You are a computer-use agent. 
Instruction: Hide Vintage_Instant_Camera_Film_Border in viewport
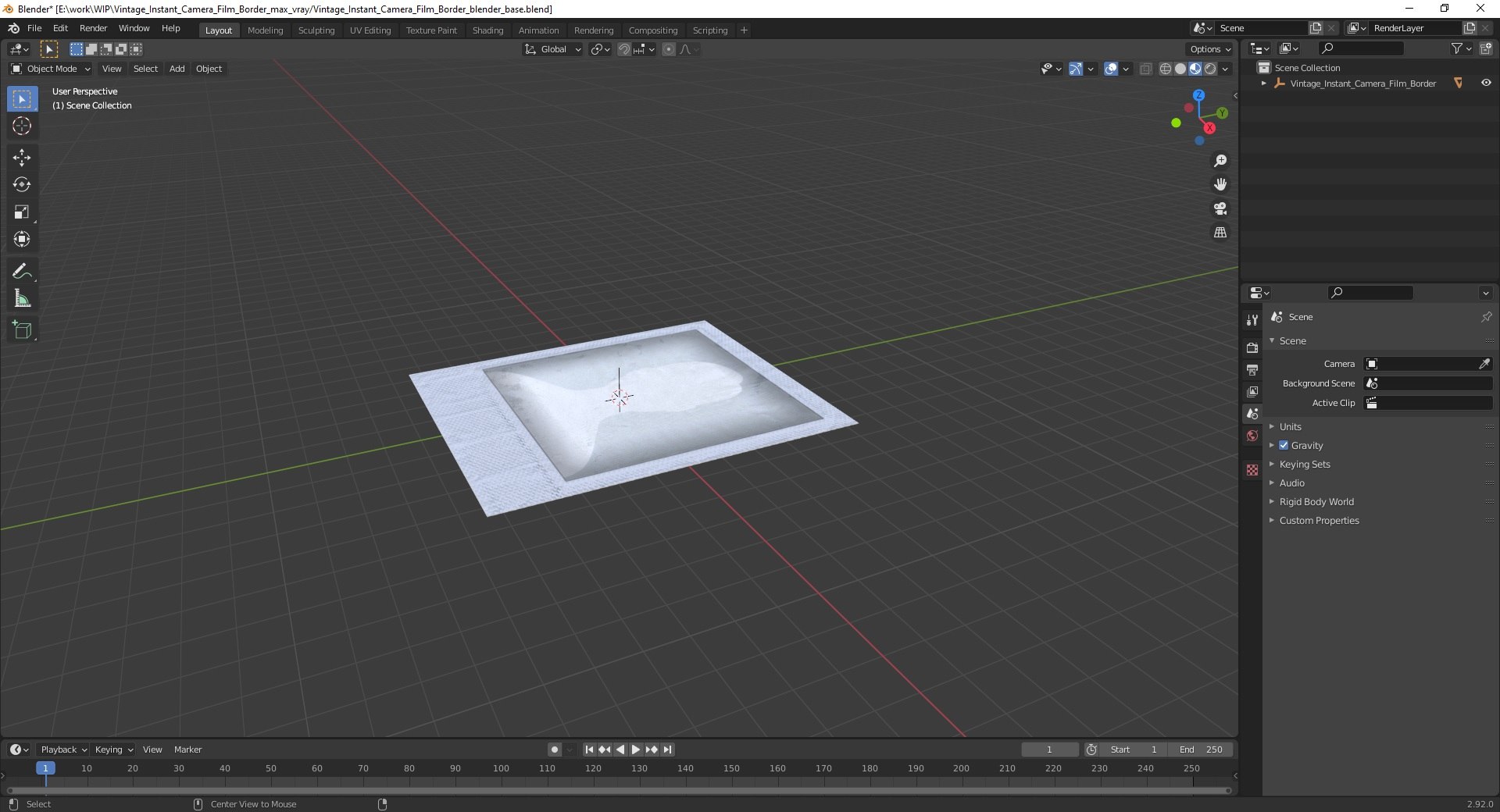[1486, 83]
